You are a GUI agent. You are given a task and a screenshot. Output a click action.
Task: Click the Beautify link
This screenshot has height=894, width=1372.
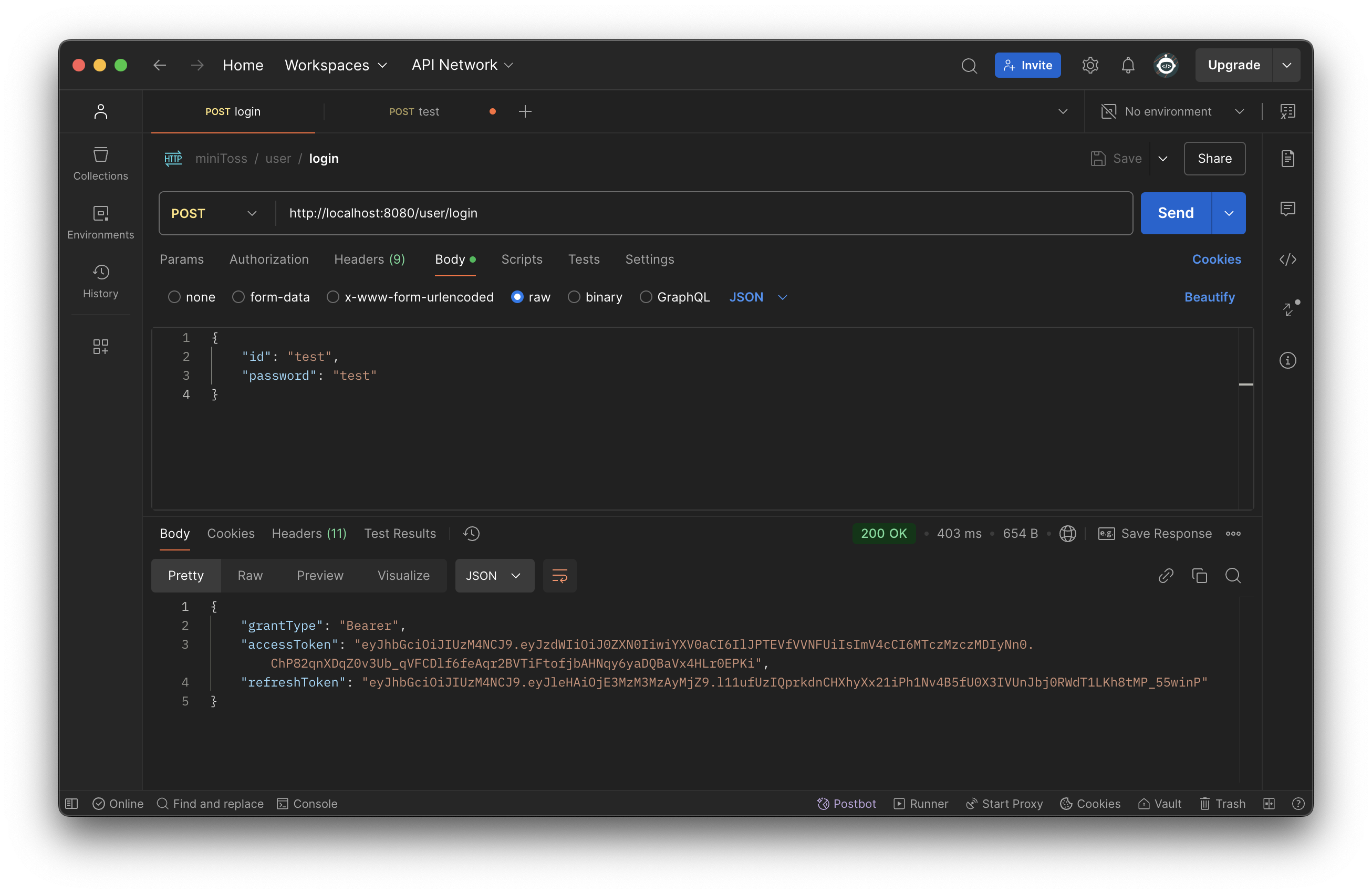pos(1209,297)
